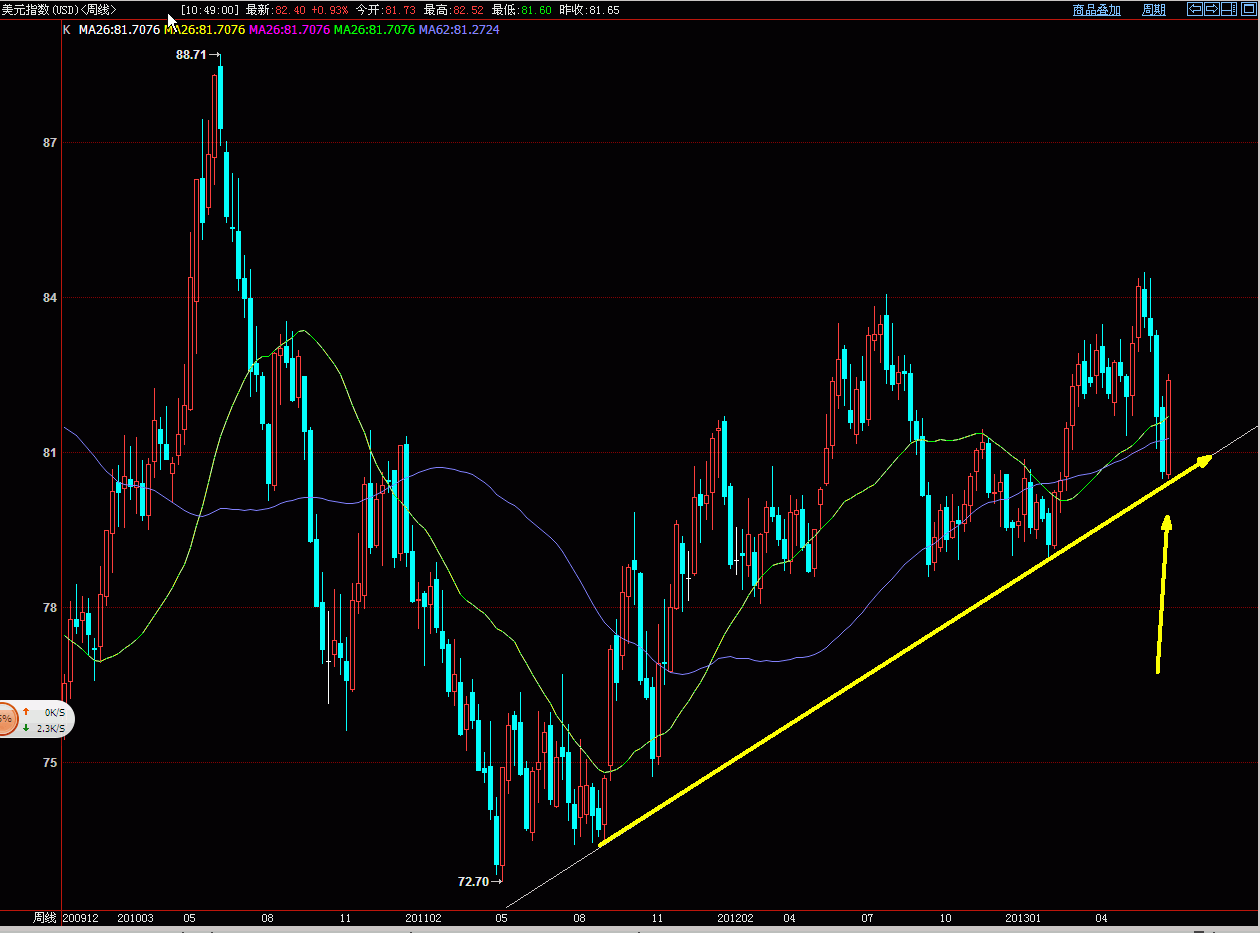Click the K indicator label
This screenshot has width=1260, height=933.
point(67,30)
